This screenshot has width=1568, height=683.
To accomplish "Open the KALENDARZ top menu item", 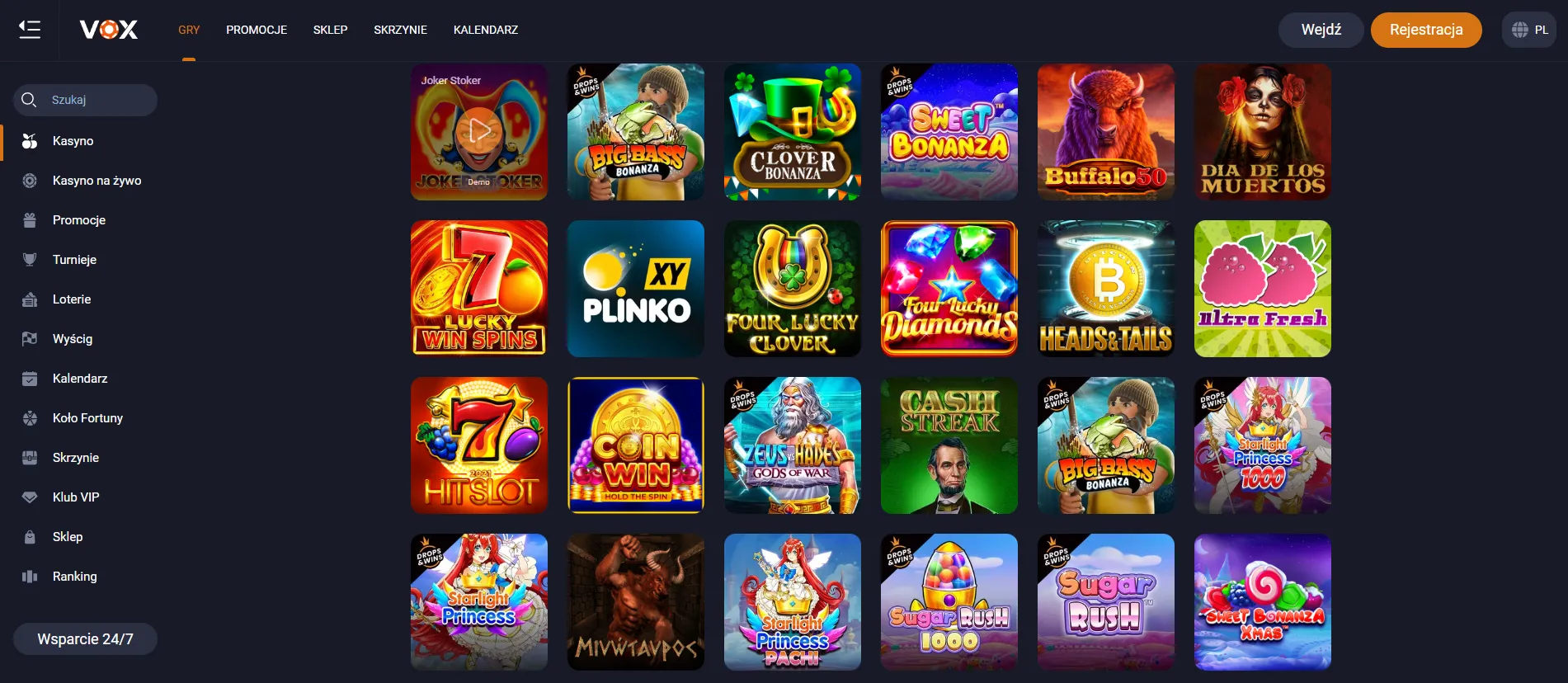I will (486, 30).
